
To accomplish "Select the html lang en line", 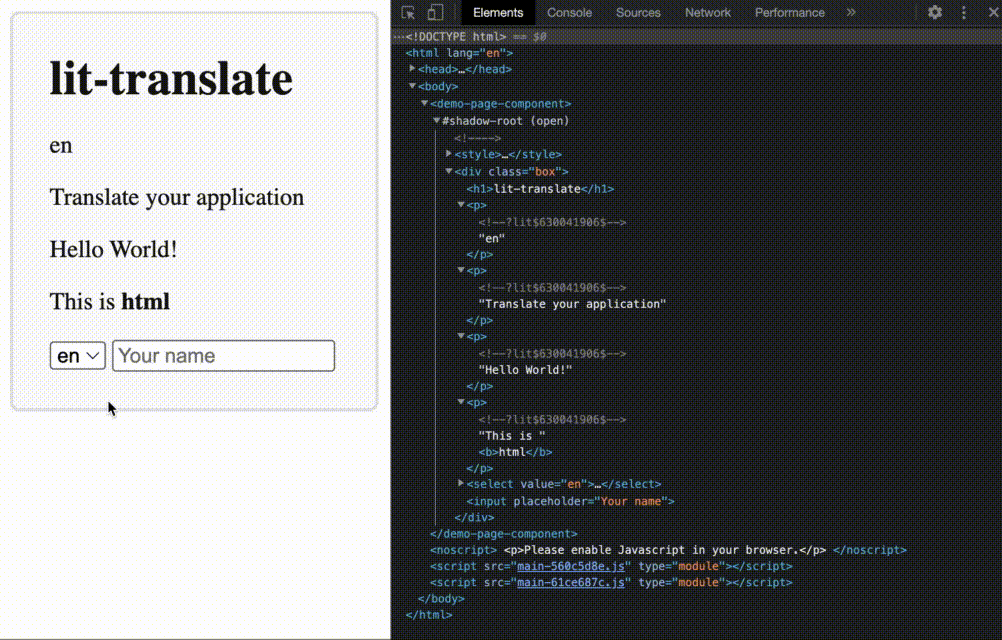I will [459, 53].
